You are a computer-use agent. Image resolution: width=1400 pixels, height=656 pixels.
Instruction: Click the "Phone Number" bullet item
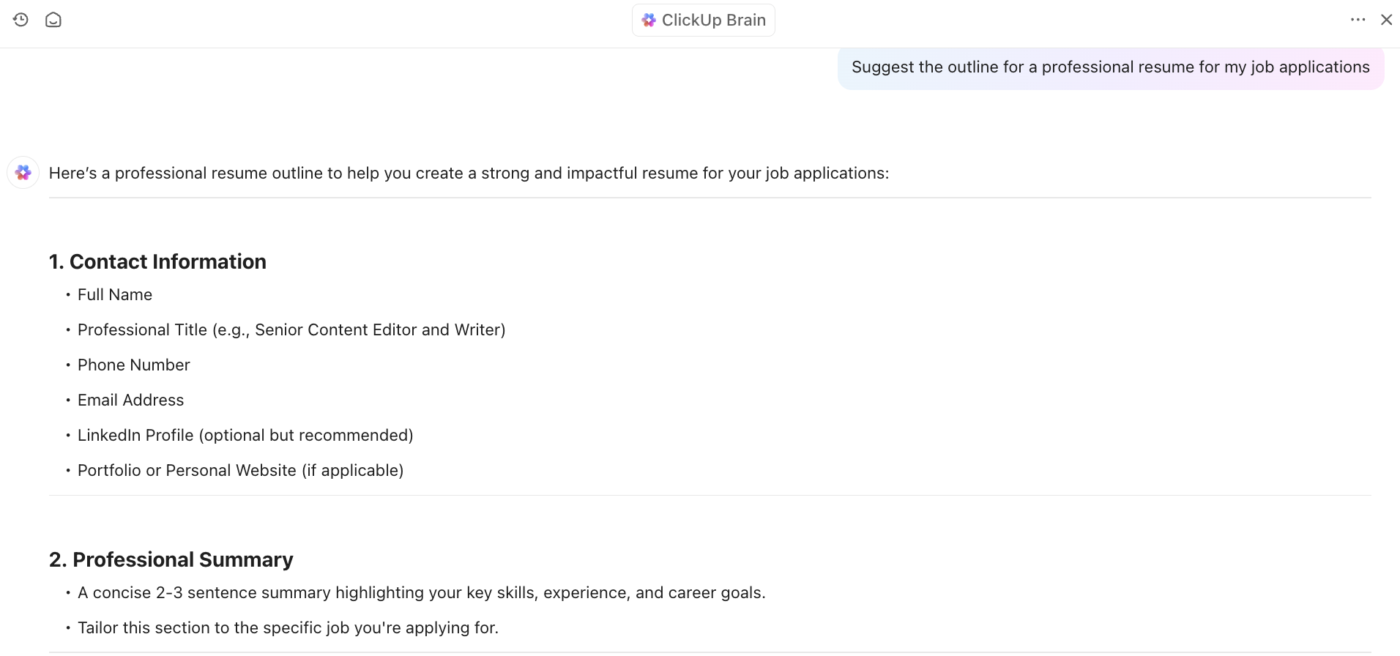coord(134,365)
